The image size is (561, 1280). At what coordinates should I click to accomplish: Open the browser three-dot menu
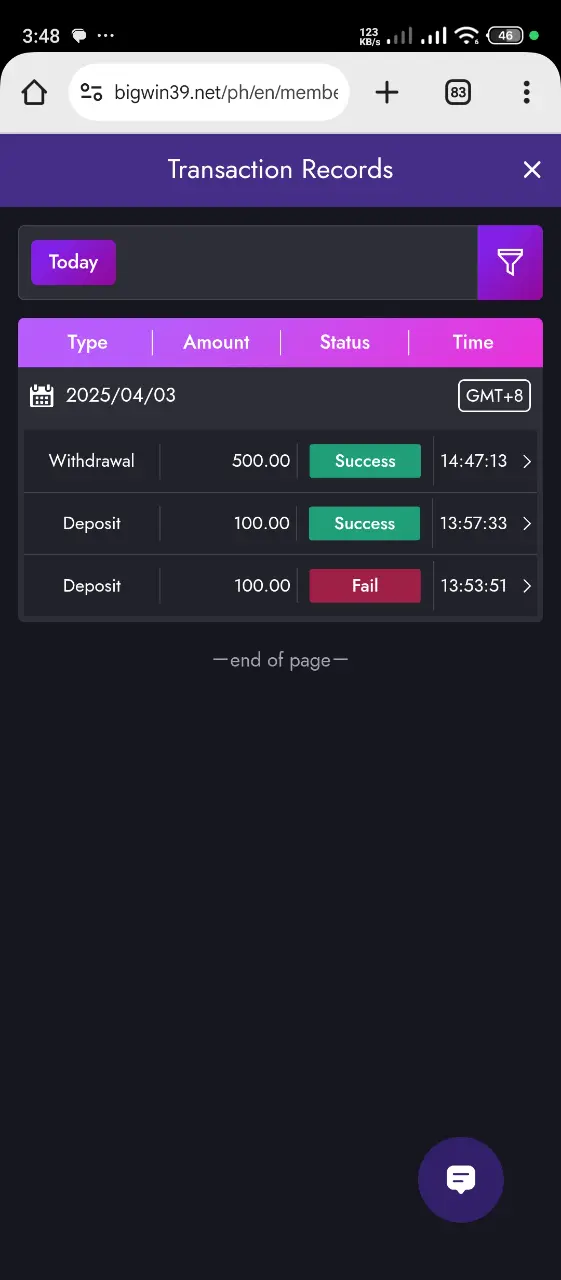pos(527,93)
